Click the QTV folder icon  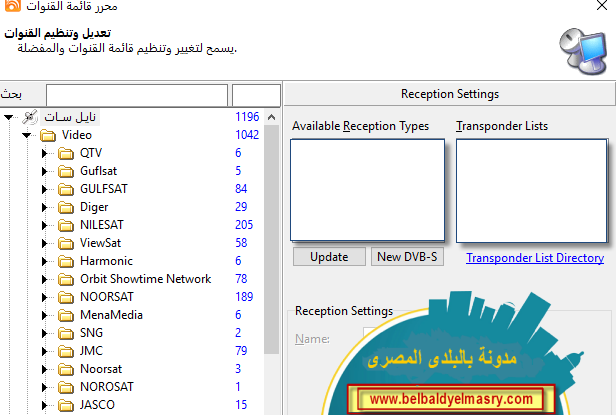pyautogui.click(x=66, y=153)
